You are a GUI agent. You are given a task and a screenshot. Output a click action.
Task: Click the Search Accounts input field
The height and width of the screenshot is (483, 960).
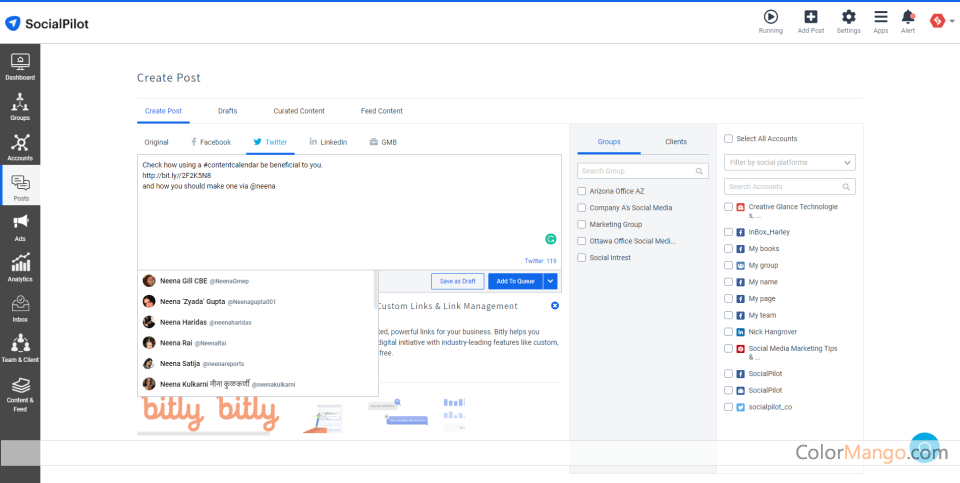click(x=790, y=187)
